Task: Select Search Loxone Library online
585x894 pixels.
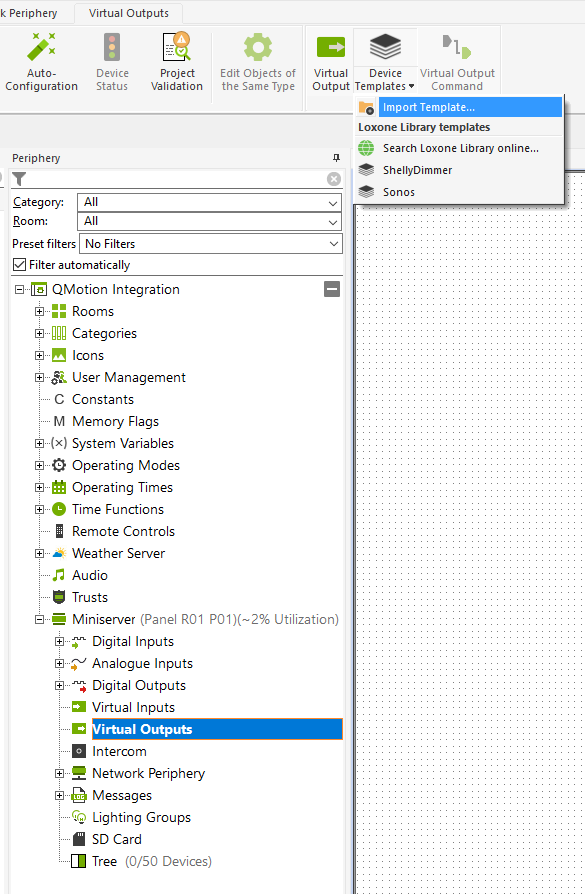Action: [x=460, y=148]
